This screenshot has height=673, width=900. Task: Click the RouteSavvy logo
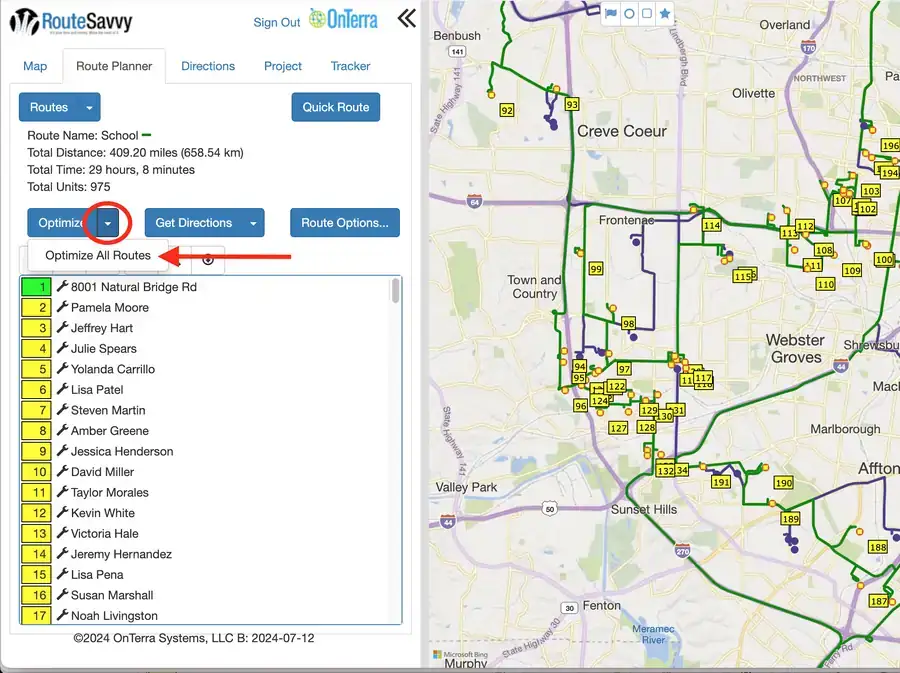[x=71, y=22]
